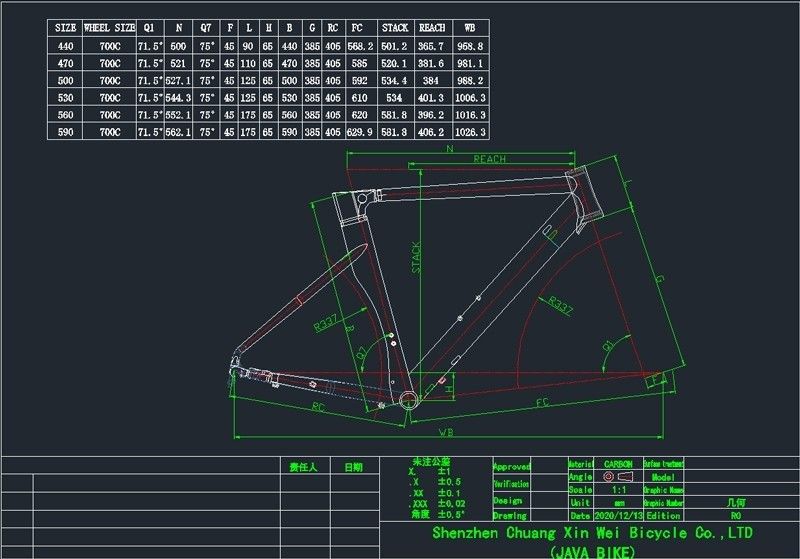
Task: Click the Approved label in the title block
Action: pyautogui.click(x=511, y=466)
